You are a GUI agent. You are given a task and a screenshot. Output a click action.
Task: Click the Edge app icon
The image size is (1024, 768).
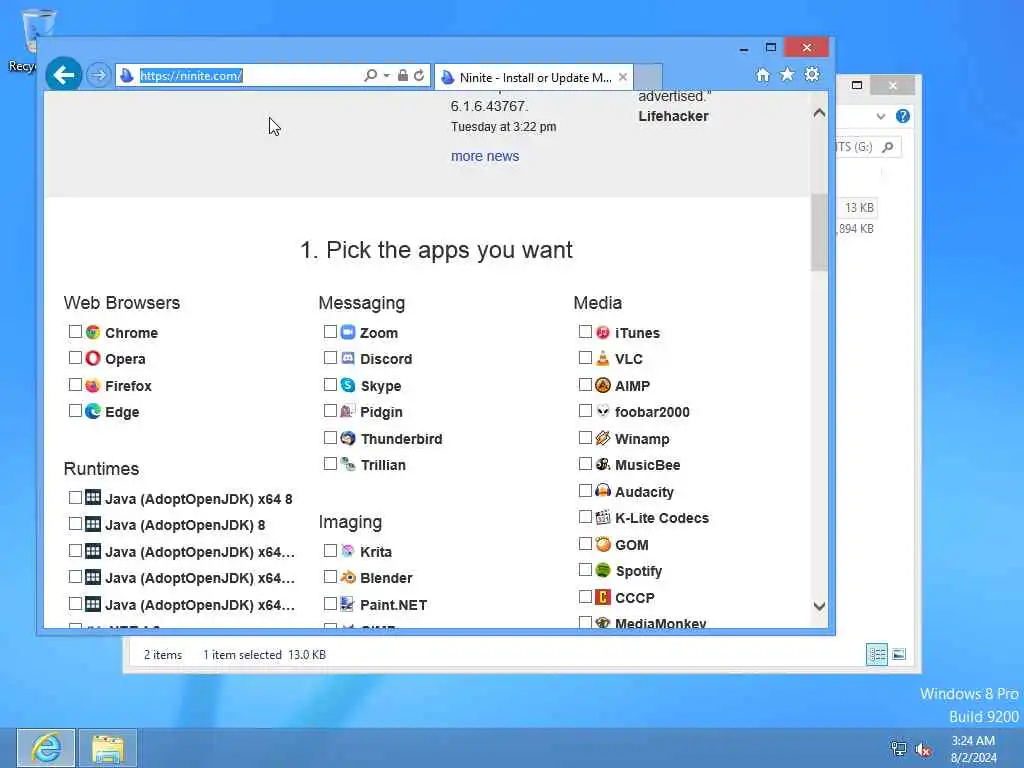93,411
